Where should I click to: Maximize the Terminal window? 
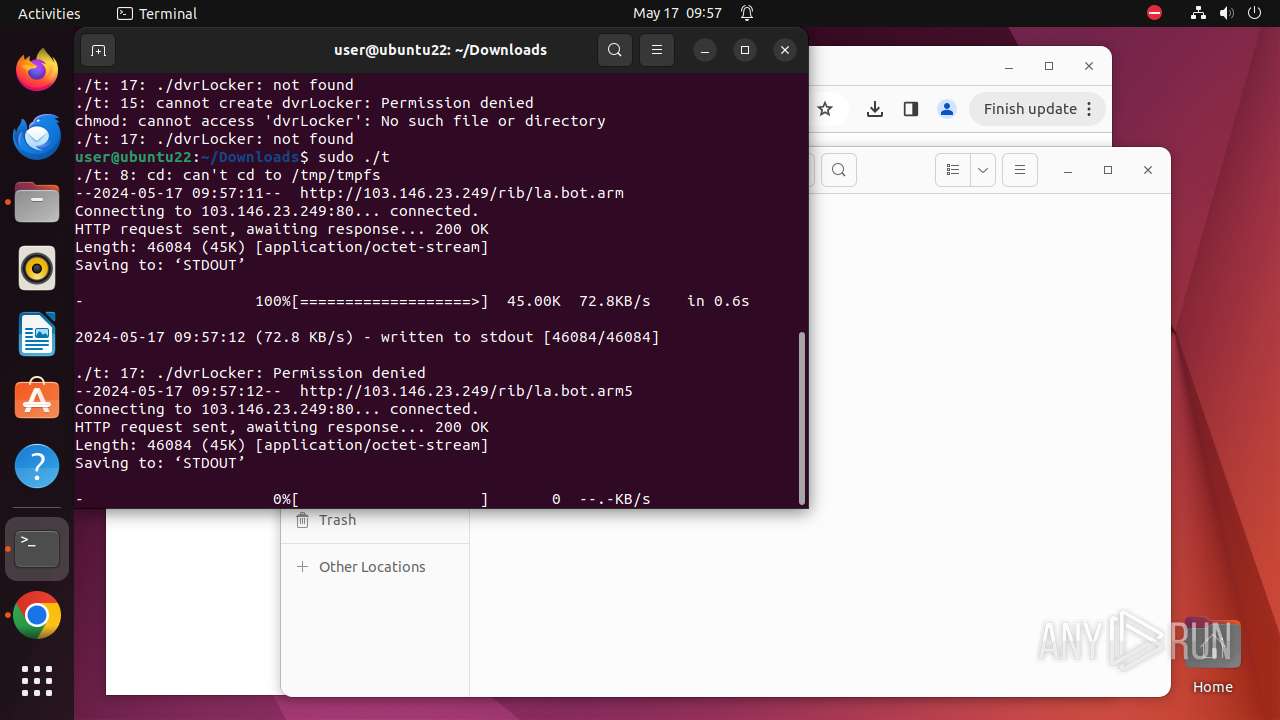pyautogui.click(x=745, y=50)
